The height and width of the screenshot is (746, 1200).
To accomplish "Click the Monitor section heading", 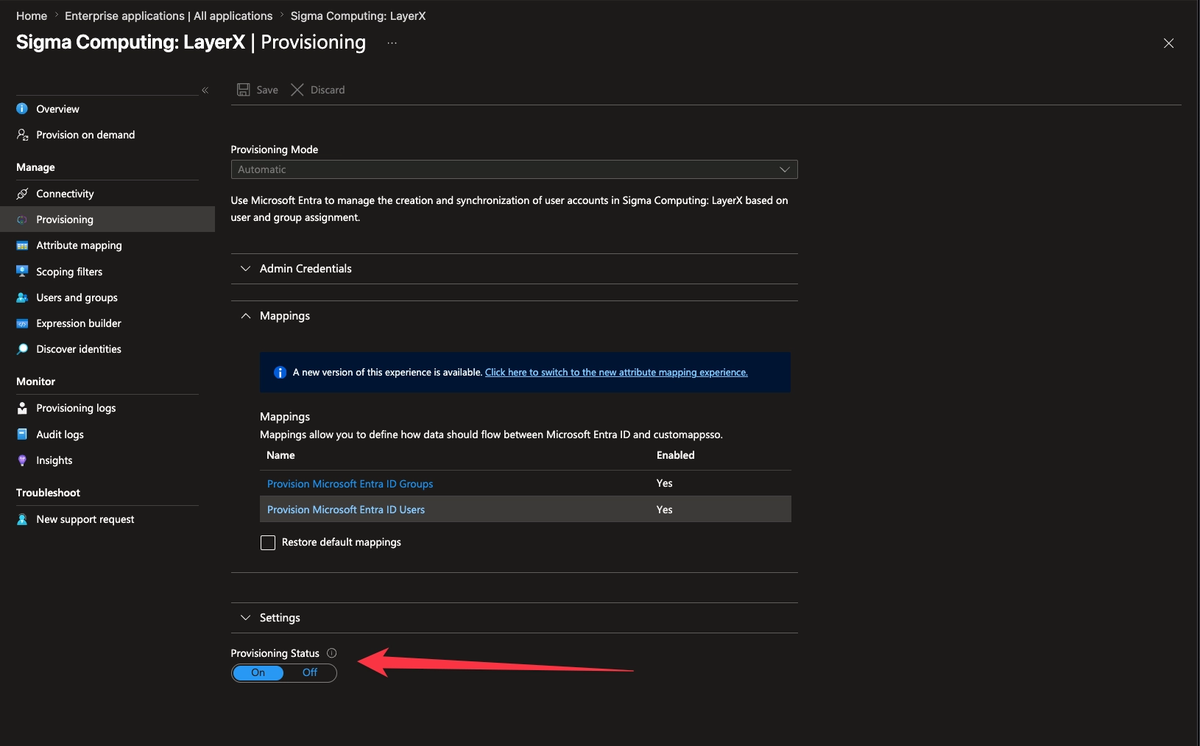I will point(36,382).
